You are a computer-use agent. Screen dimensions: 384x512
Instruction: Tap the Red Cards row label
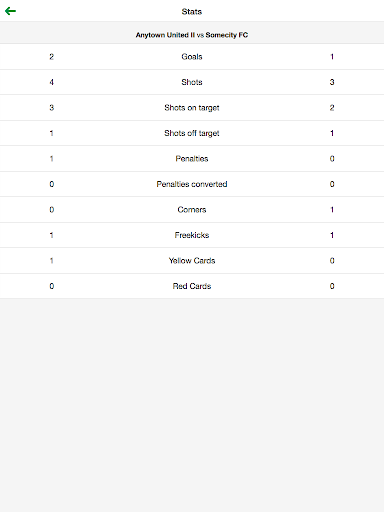click(192, 286)
